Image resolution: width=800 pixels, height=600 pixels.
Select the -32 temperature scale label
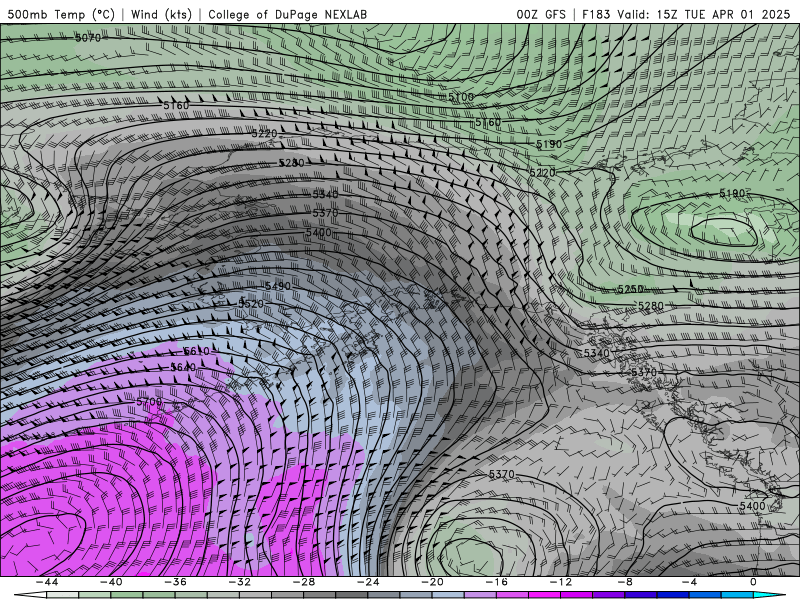[x=240, y=582]
